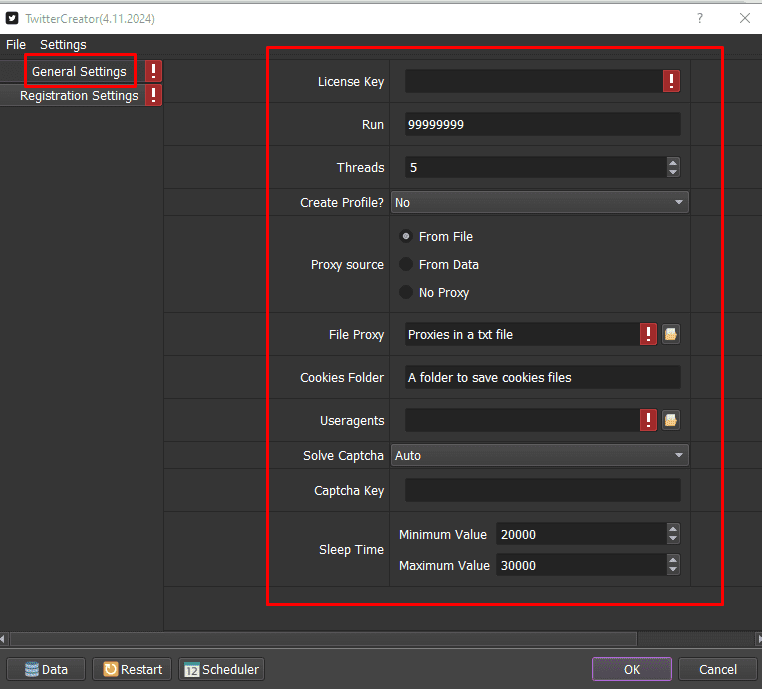Click the Useragents input field
Image resolution: width=762 pixels, height=689 pixels.
[x=522, y=420]
